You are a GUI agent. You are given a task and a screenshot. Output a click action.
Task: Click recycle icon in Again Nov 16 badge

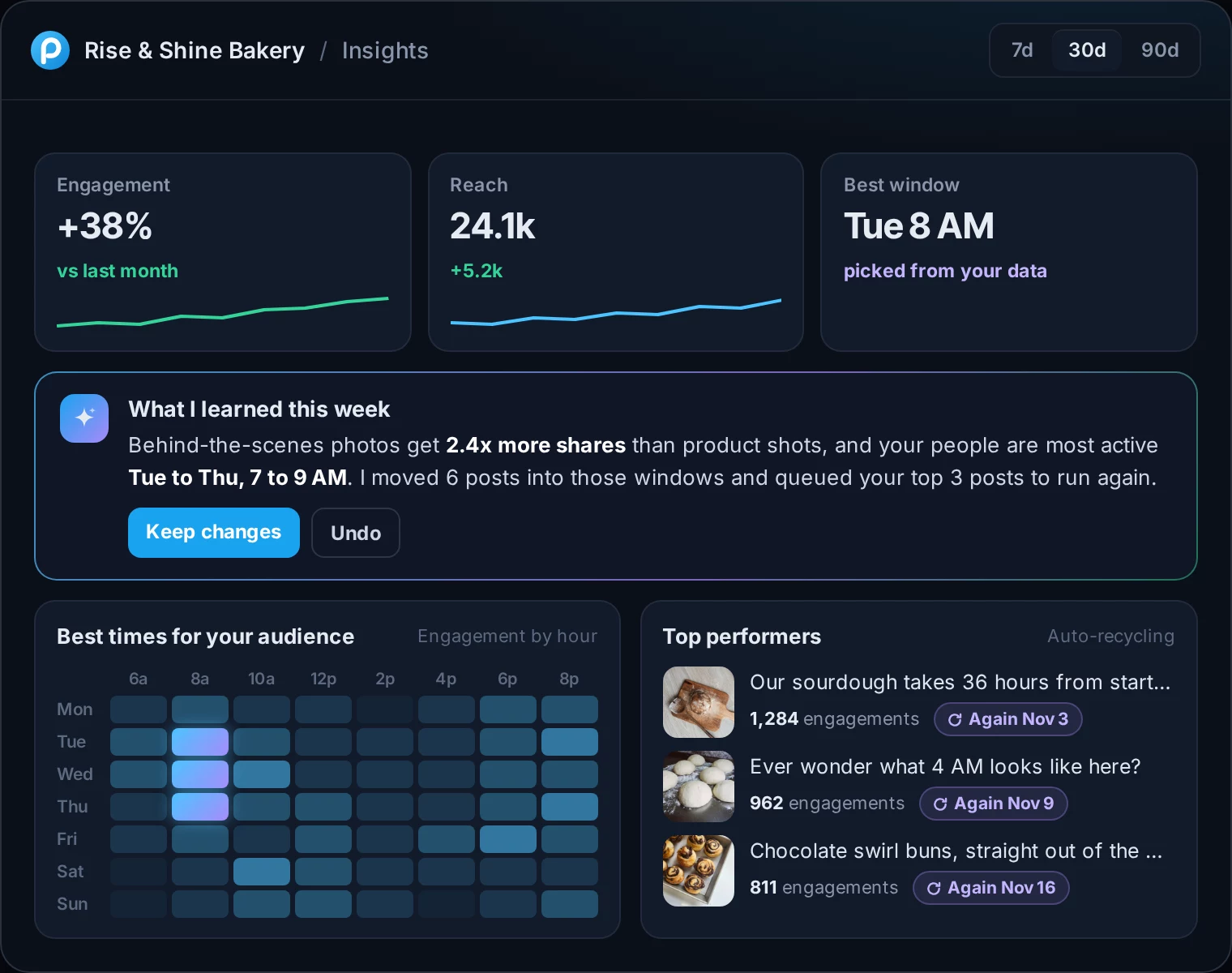pyautogui.click(x=934, y=889)
